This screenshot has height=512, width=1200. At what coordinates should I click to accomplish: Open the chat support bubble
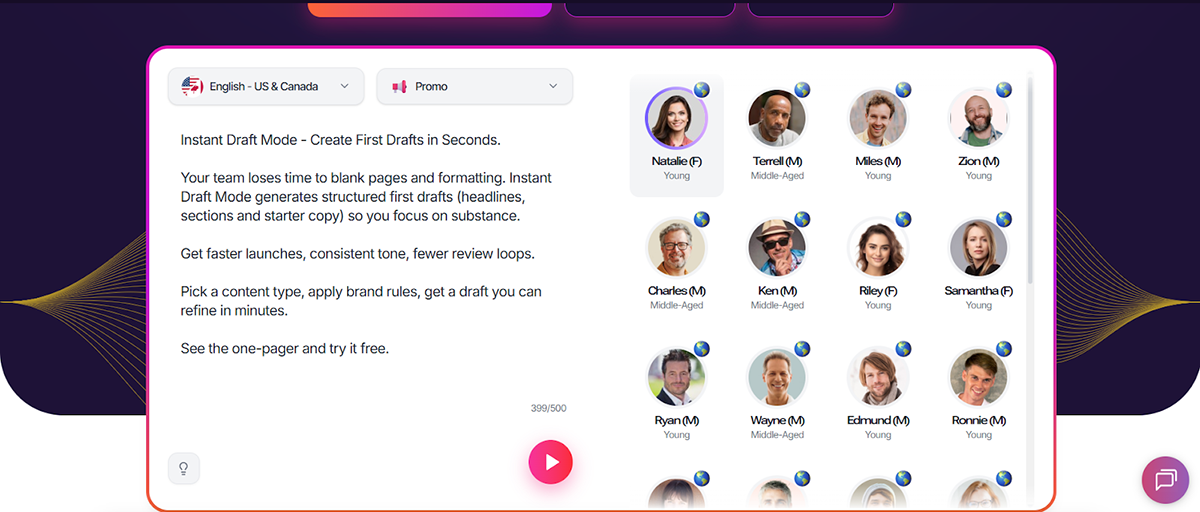pos(1165,480)
